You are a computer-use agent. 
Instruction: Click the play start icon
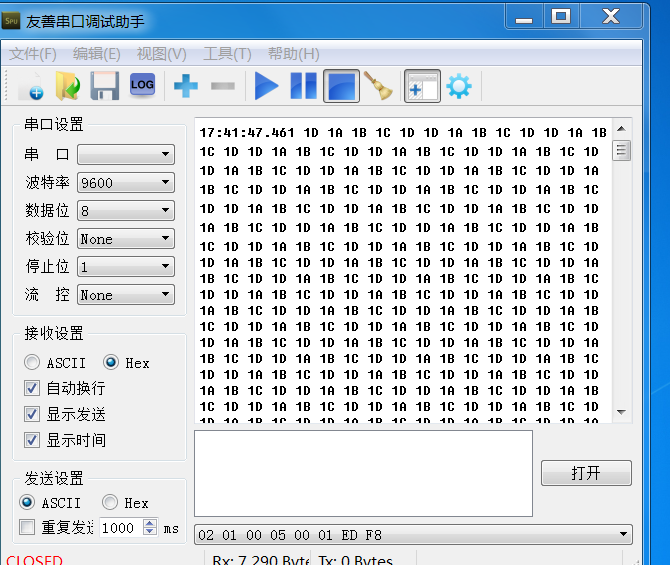pos(266,87)
